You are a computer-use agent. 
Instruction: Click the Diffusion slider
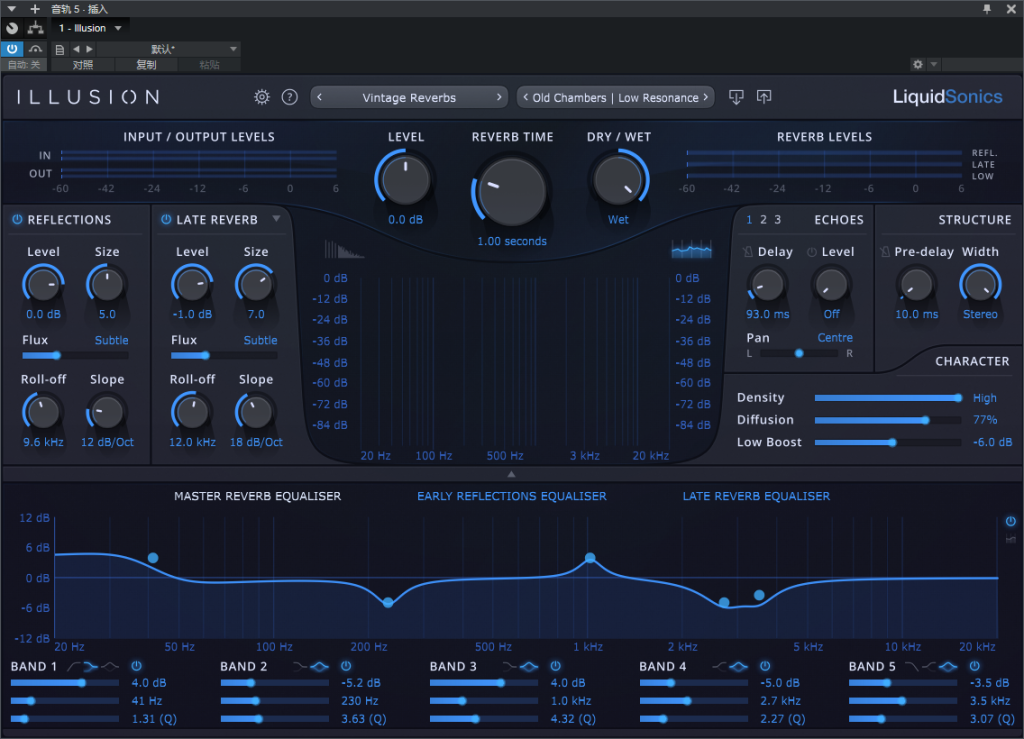coord(888,420)
